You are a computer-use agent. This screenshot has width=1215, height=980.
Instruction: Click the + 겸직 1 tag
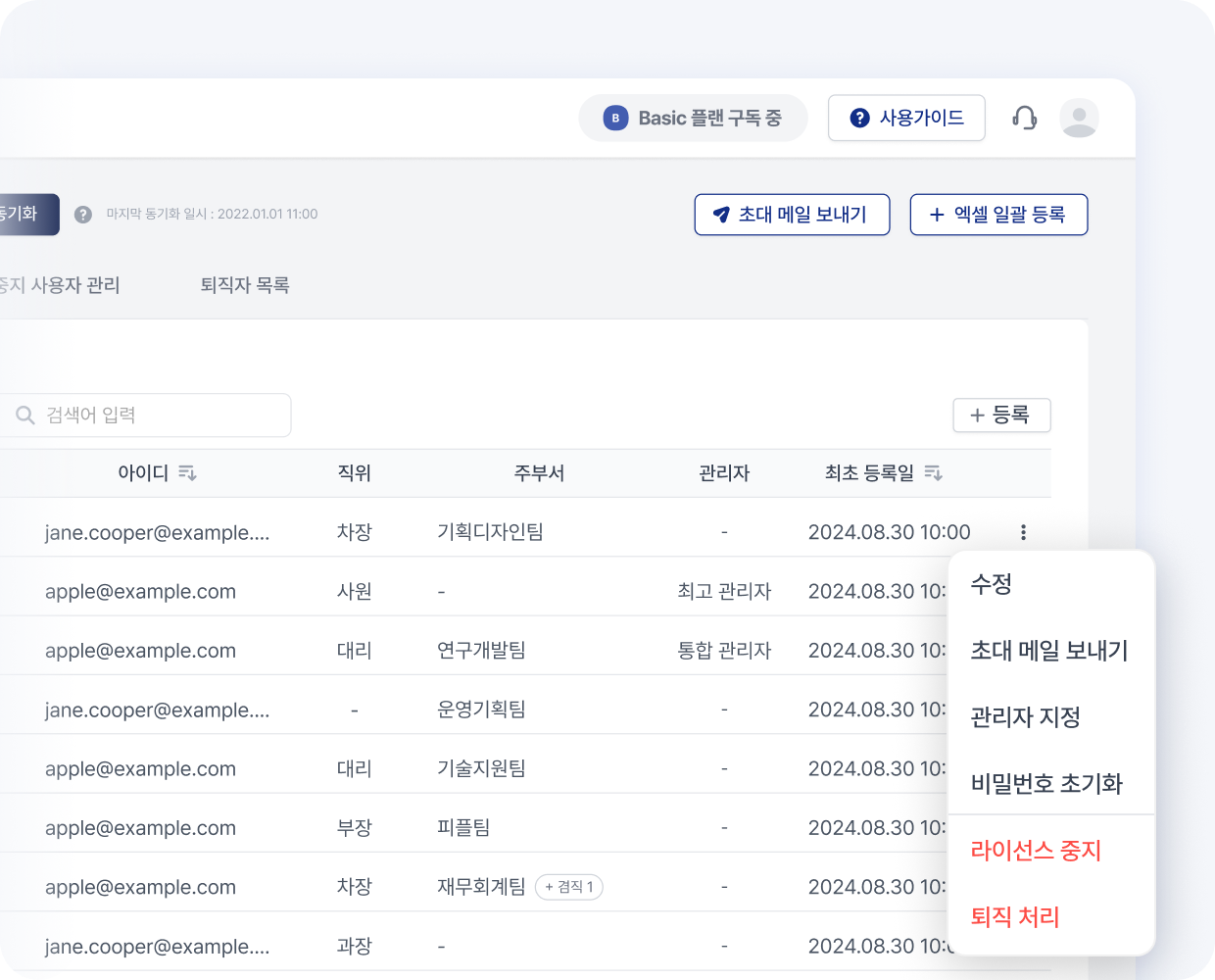(569, 887)
